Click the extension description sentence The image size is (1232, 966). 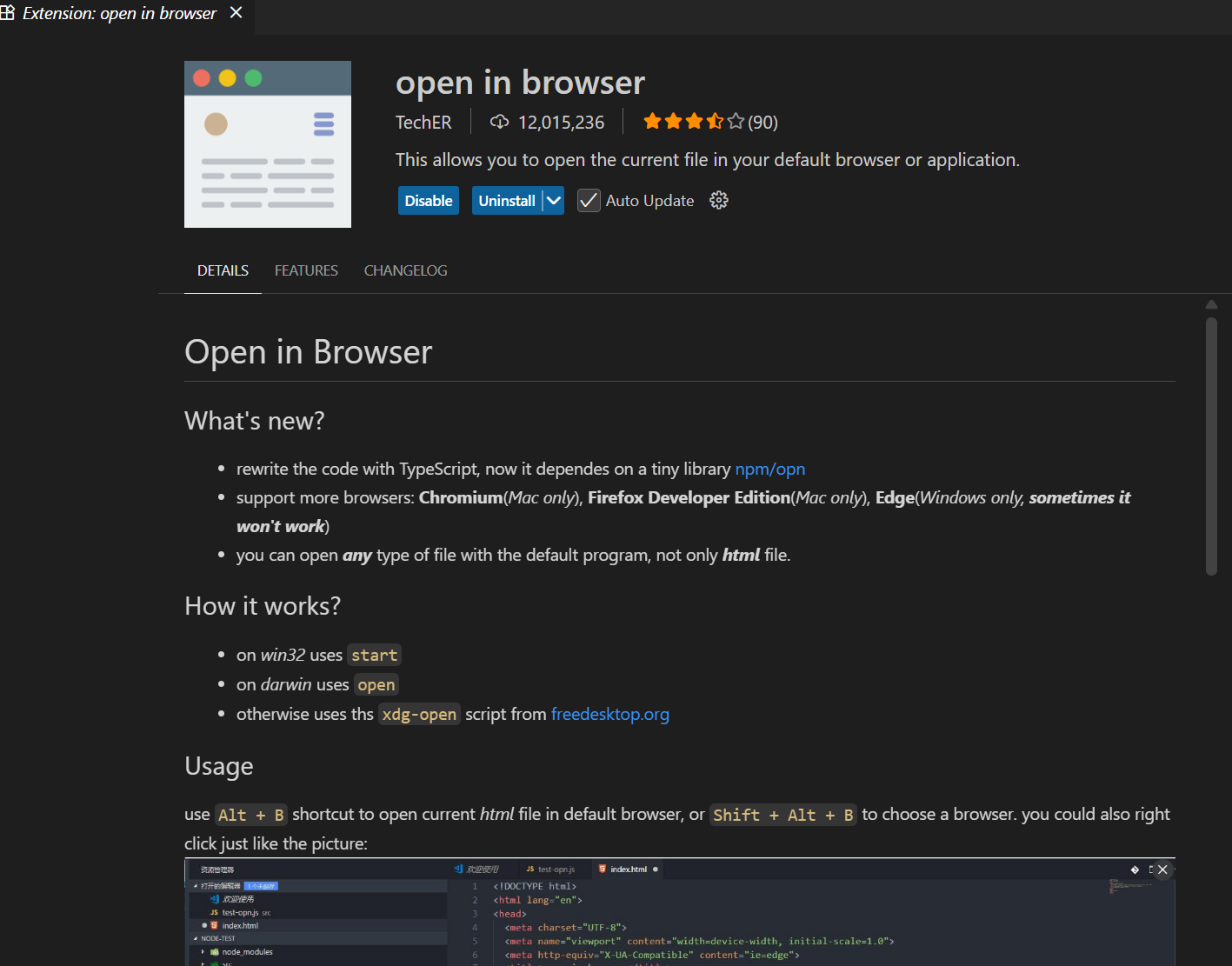tap(708, 160)
